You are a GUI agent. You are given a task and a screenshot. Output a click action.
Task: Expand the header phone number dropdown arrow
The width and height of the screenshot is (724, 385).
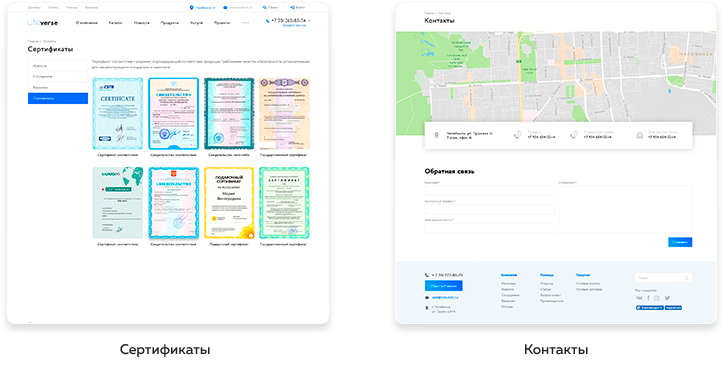pyautogui.click(x=309, y=21)
